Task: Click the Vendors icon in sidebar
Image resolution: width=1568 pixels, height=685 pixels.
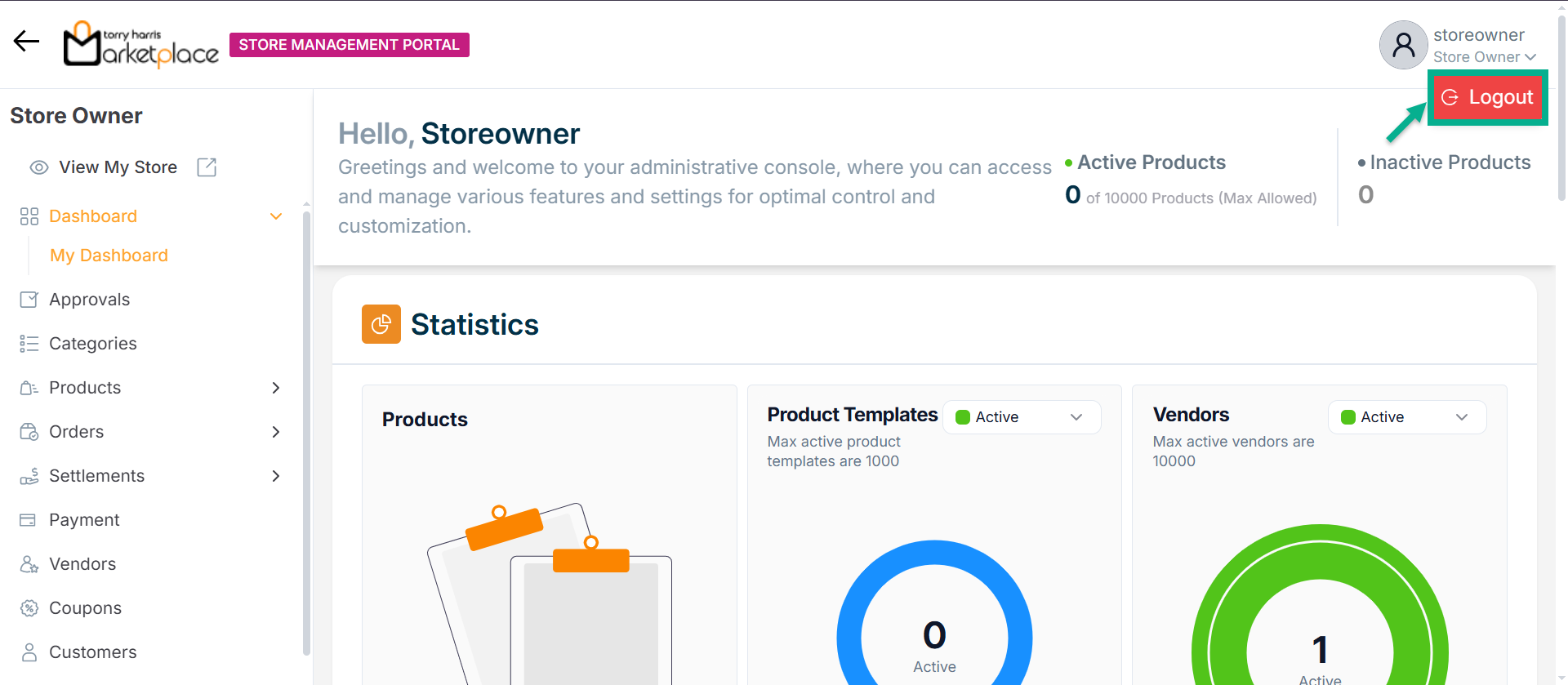Action: (x=29, y=564)
